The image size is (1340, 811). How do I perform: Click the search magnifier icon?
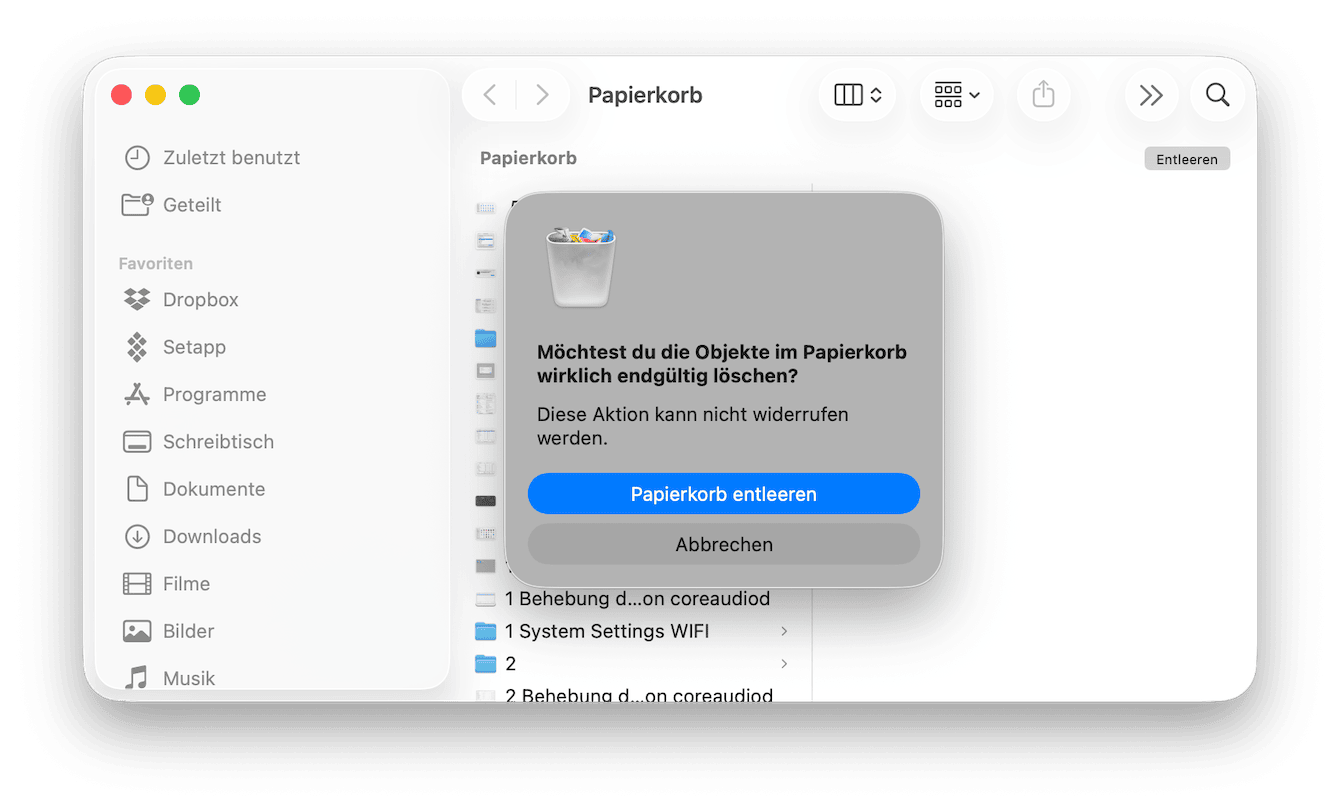[x=1217, y=95]
